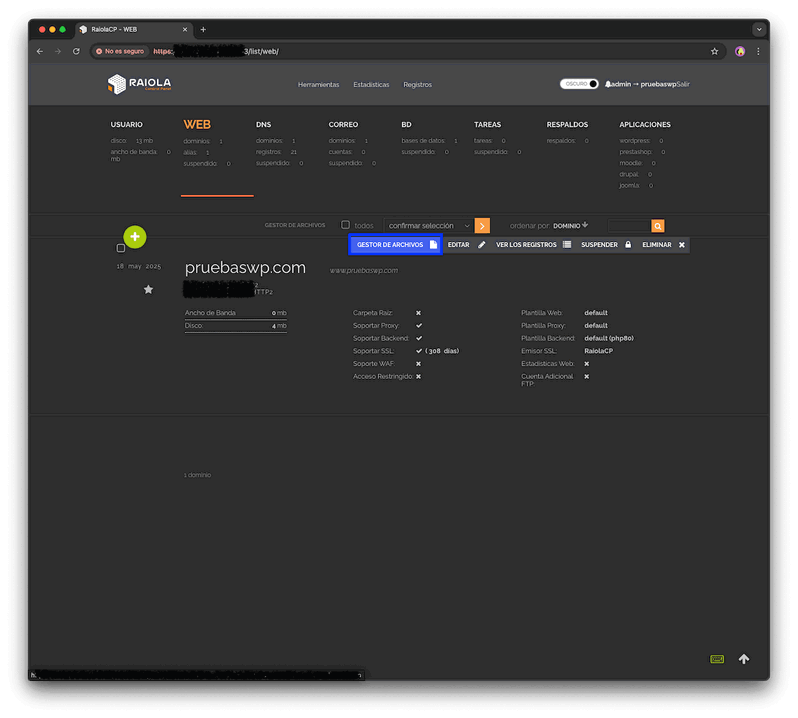Switch to the RESPALDOS section
The image size is (798, 718).
[x=567, y=124]
